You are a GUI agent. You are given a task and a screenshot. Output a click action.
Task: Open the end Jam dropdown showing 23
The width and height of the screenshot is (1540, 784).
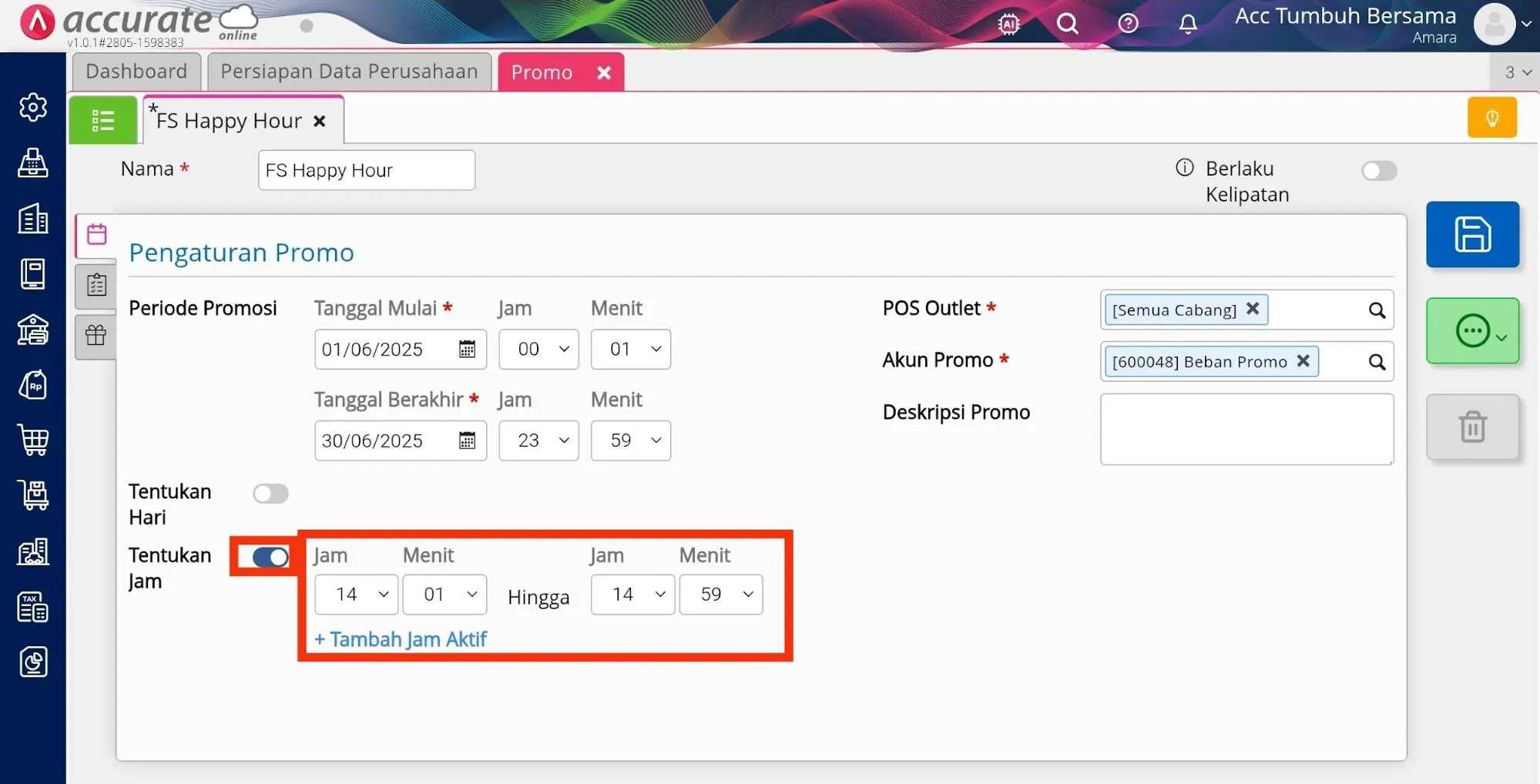point(538,441)
